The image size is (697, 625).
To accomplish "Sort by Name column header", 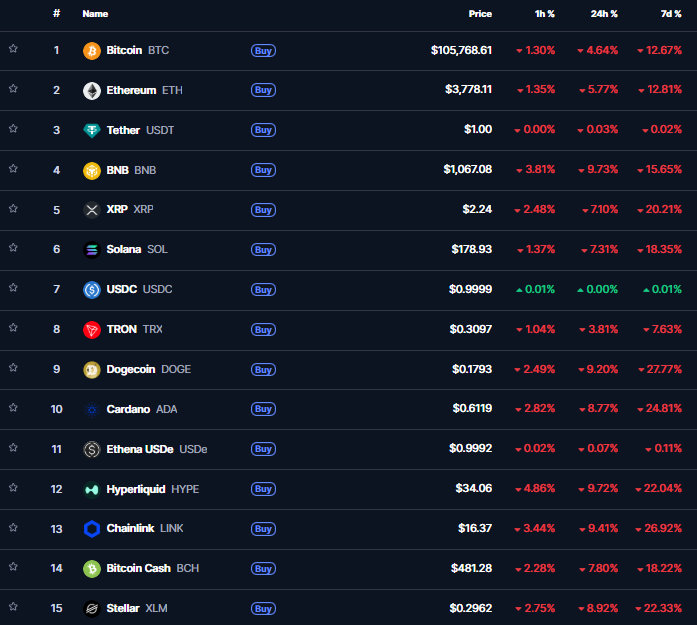I will pos(95,14).
